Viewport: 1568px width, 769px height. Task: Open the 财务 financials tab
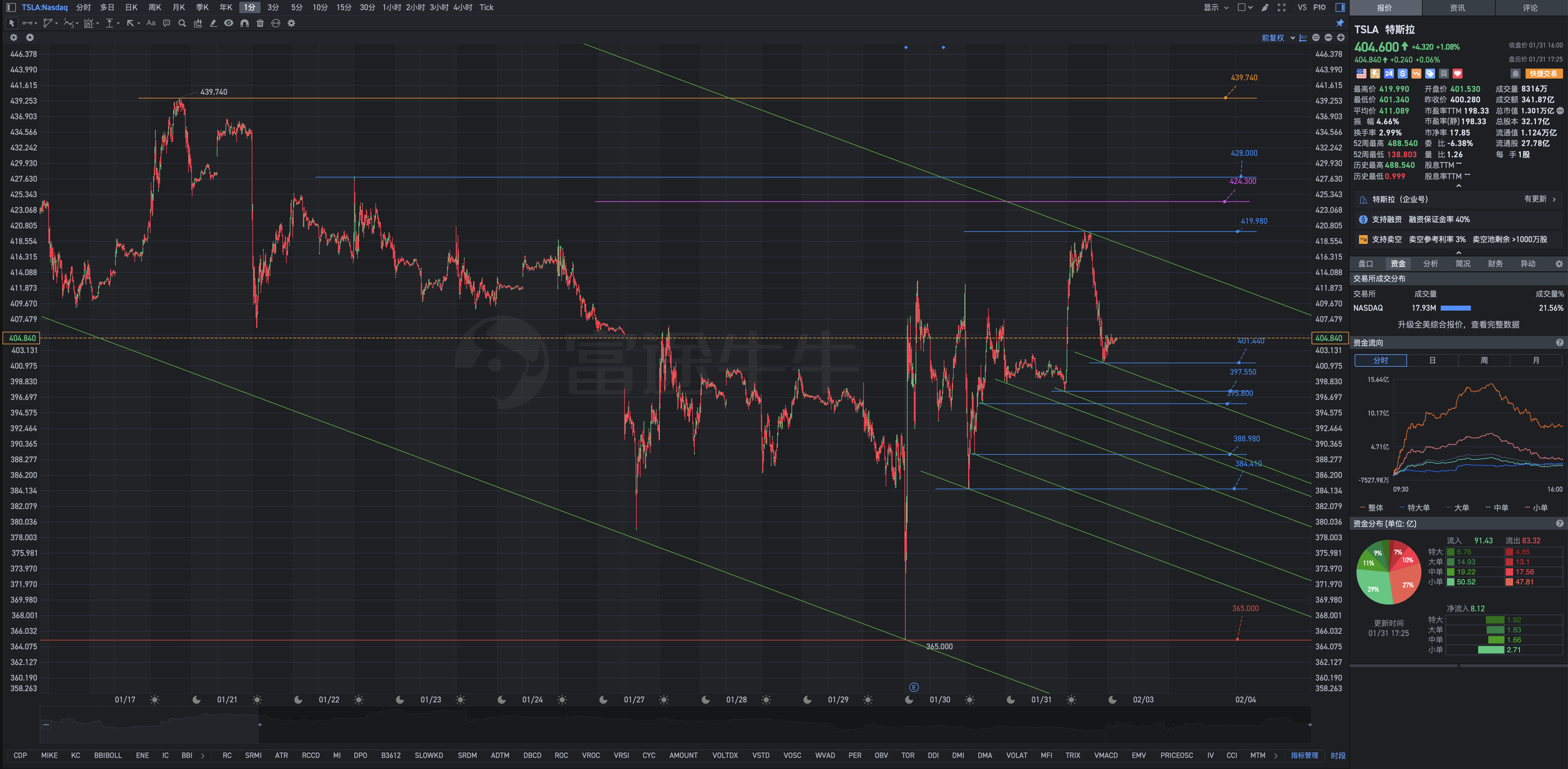[1495, 264]
